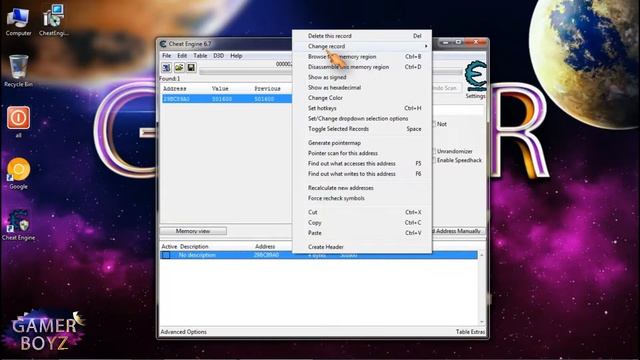The height and width of the screenshot is (360, 640).
Task: Click the address table scrollbar up arrow
Action: point(482,255)
